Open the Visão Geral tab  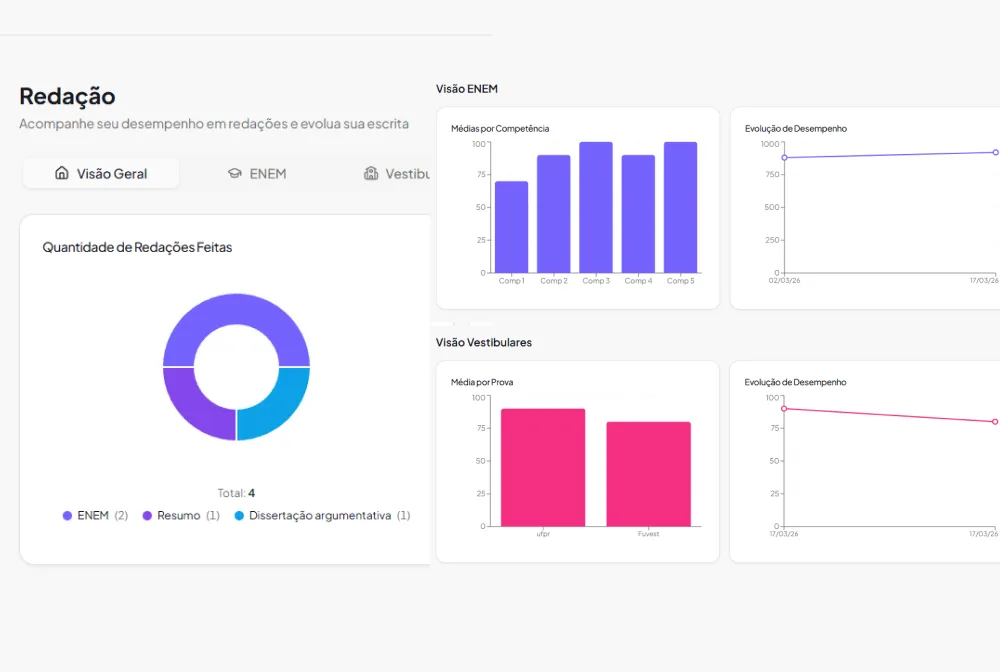point(101,173)
